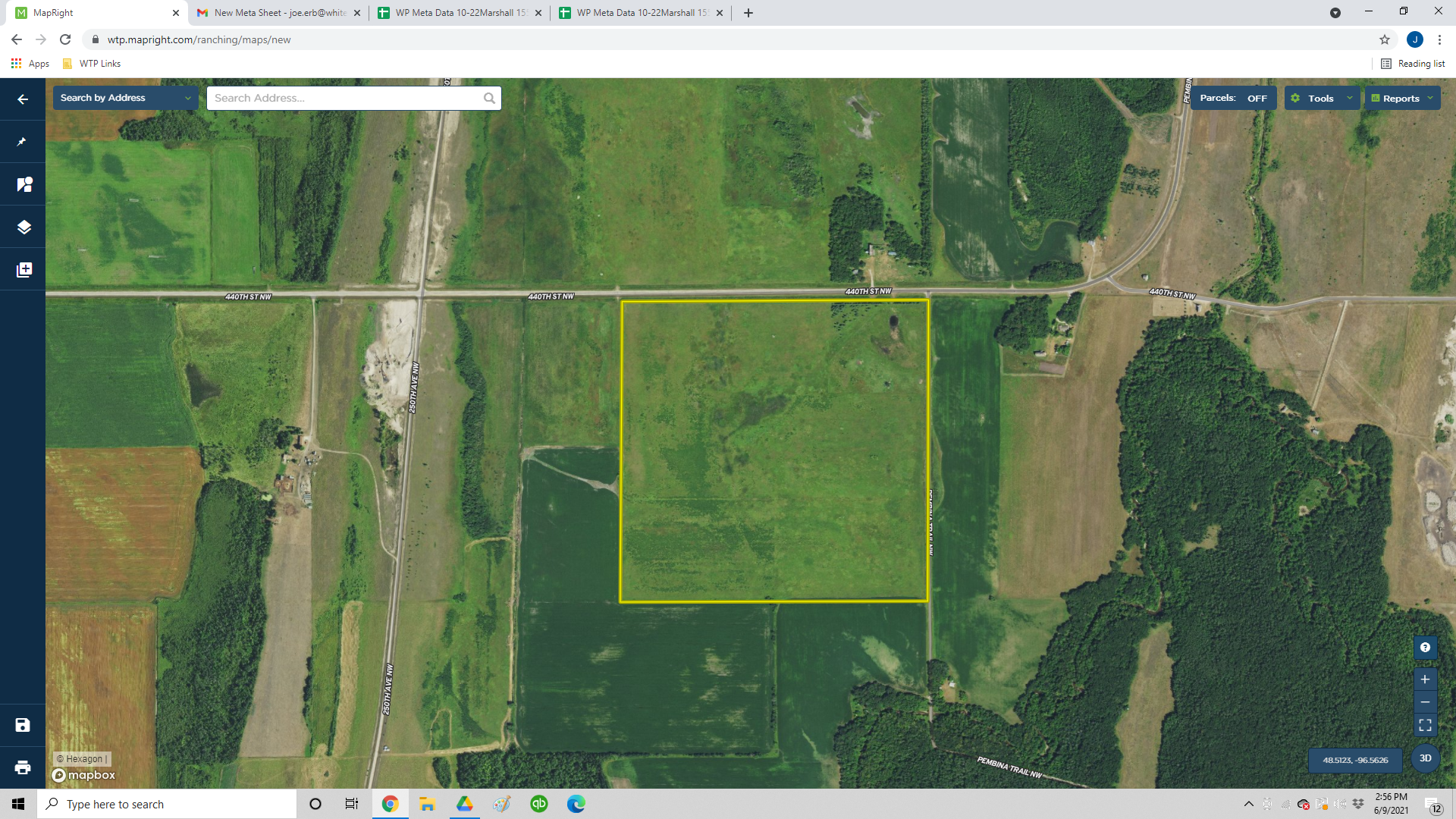The image size is (1456, 819).
Task: Open the shapes and markers panel icon
Action: [24, 184]
